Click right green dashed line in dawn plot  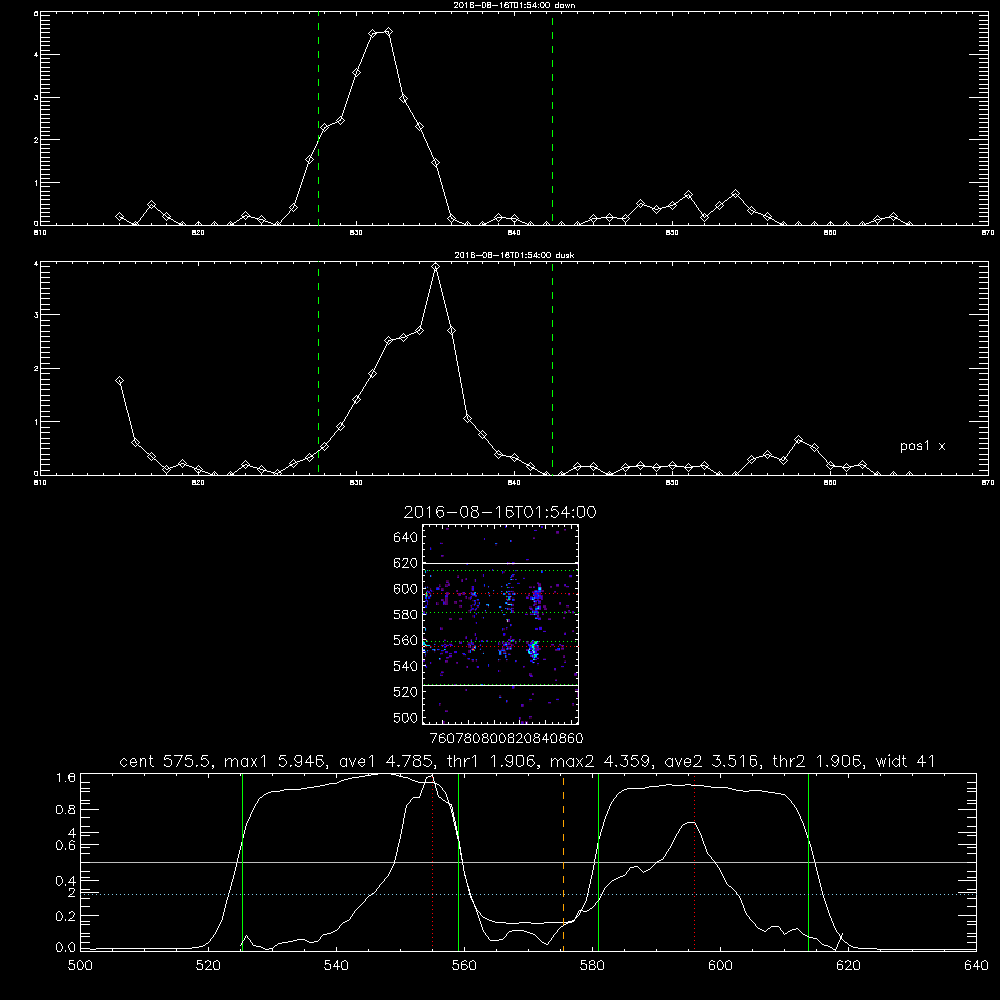click(x=552, y=119)
